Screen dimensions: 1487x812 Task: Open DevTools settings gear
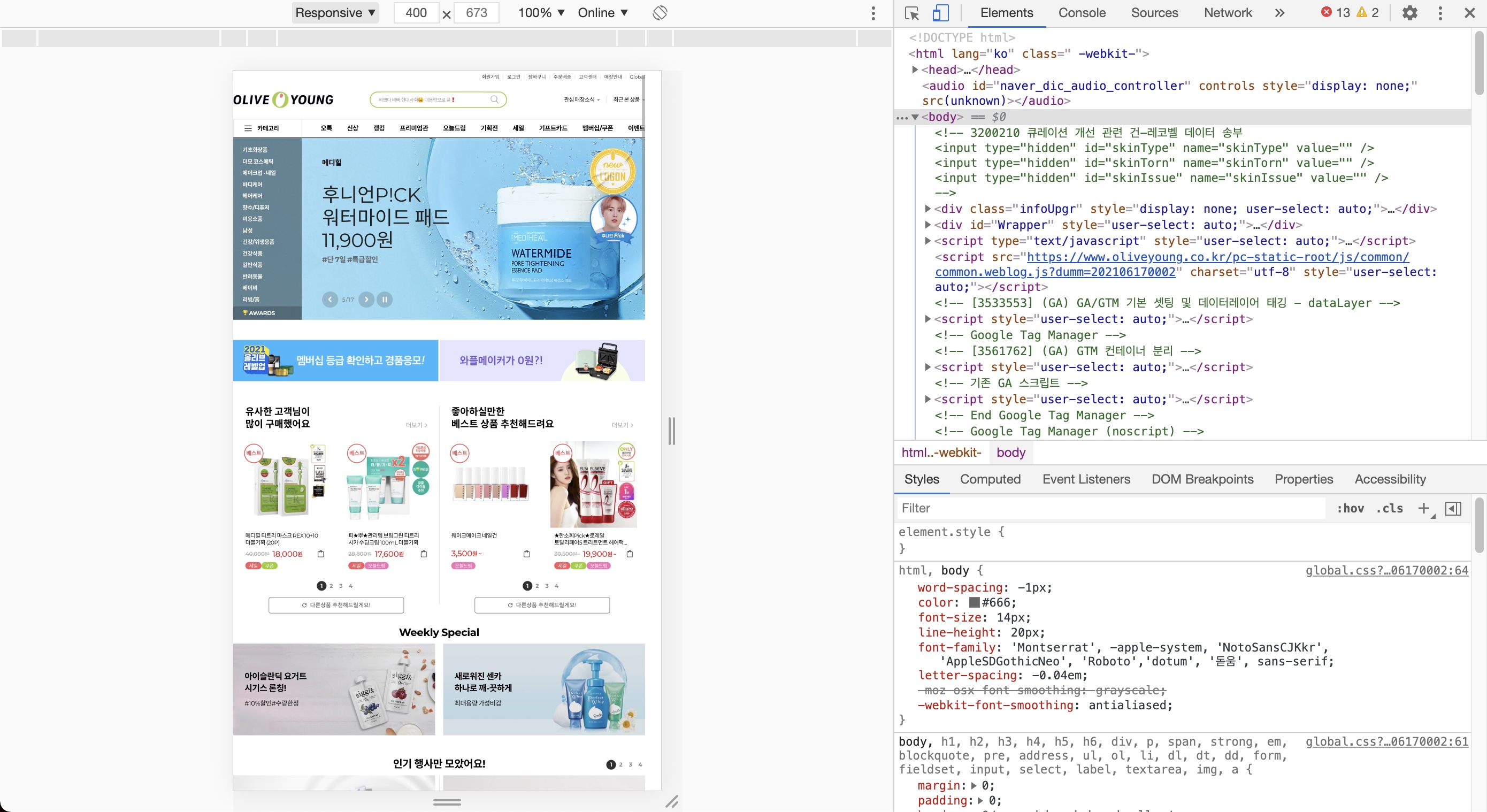[1409, 13]
